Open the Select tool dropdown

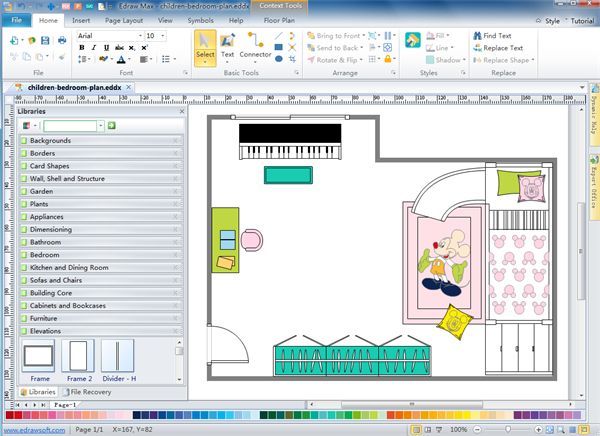pos(205,62)
